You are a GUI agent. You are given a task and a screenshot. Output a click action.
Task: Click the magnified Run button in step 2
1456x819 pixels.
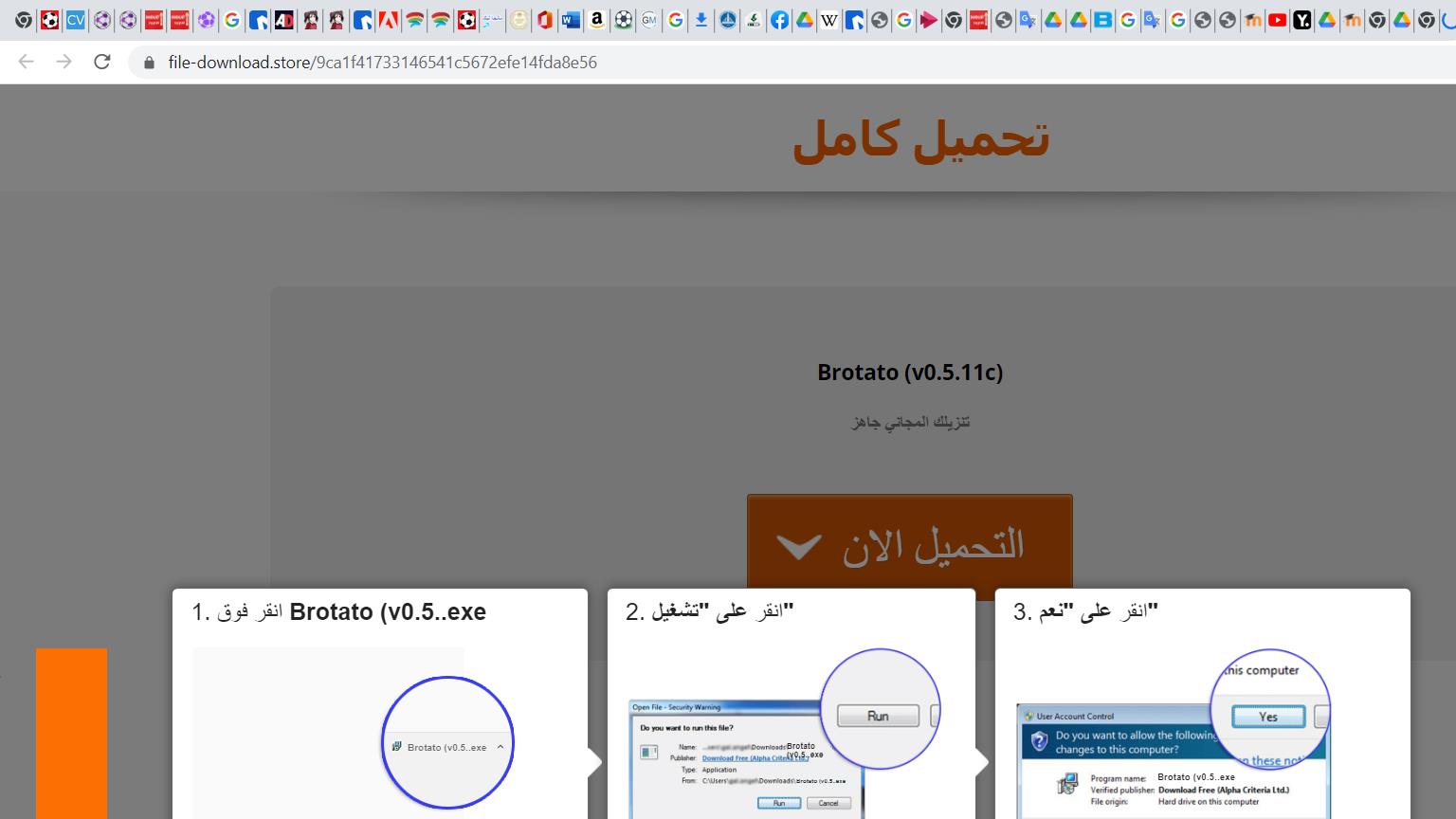click(878, 716)
